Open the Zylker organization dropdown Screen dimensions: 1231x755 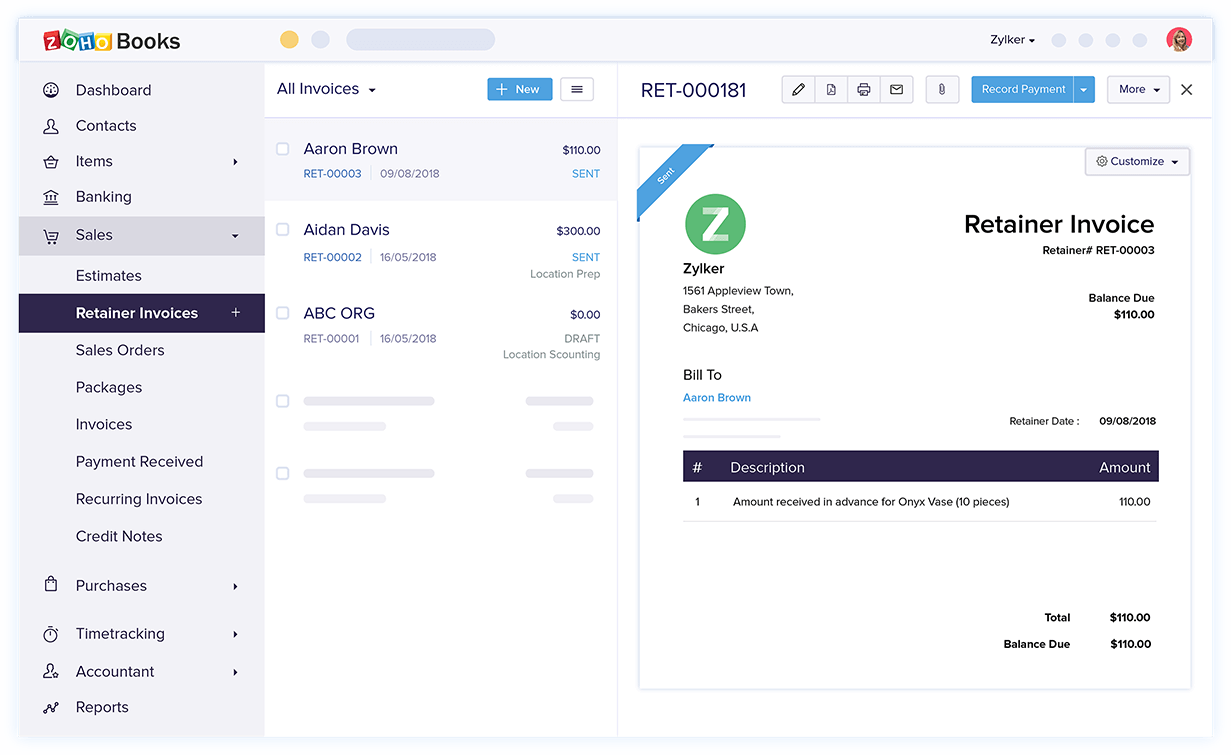click(1012, 40)
